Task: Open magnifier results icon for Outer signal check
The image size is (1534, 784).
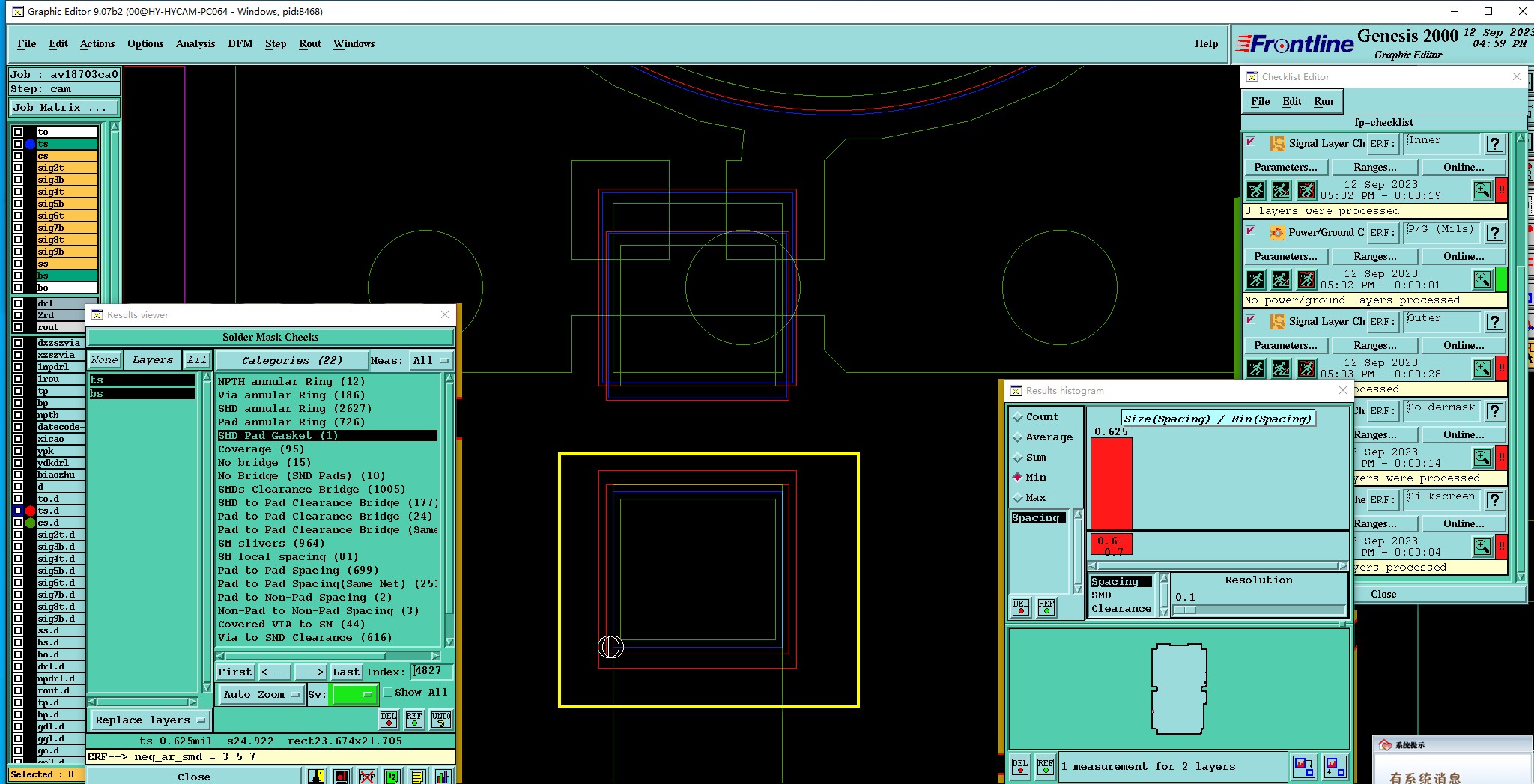Action: click(x=1482, y=368)
